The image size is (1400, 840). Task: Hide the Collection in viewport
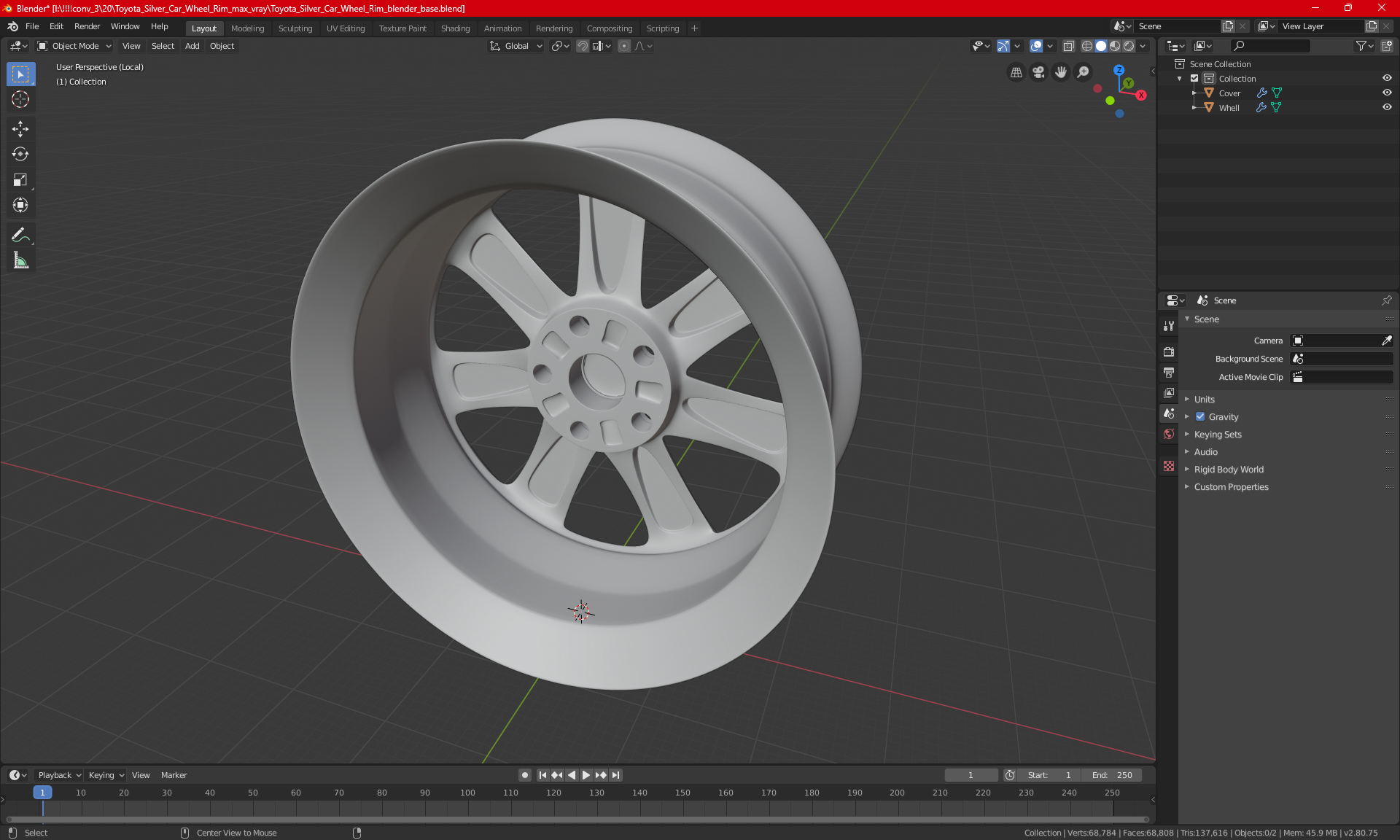(1387, 79)
